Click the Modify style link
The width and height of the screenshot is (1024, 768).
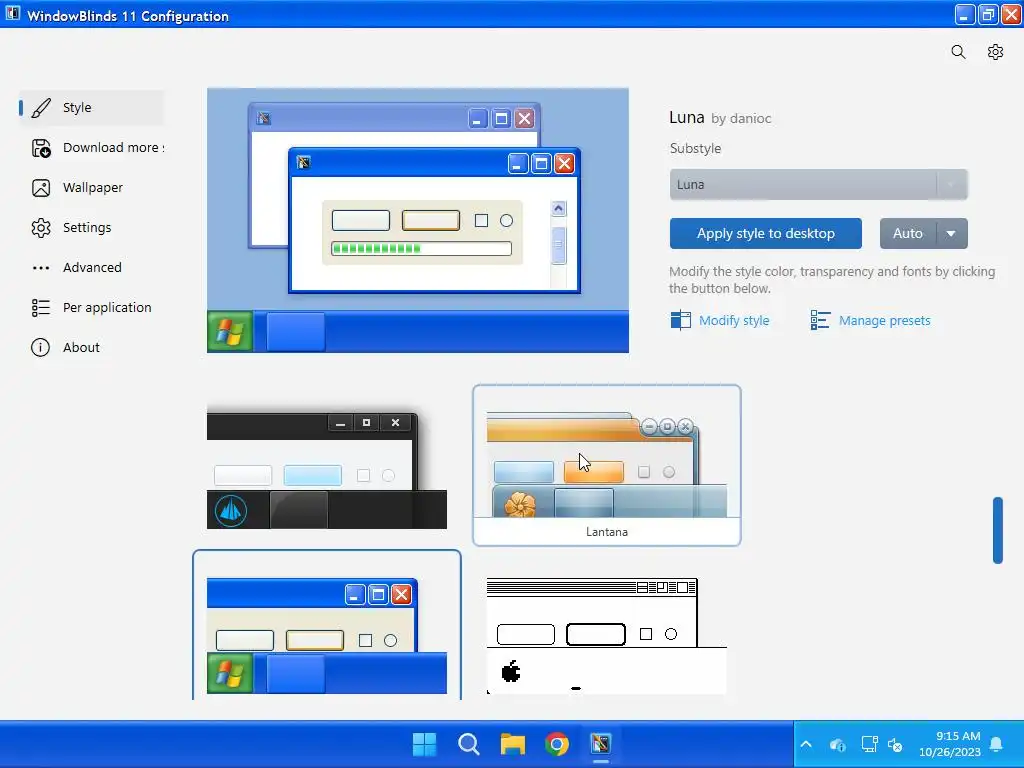click(x=734, y=321)
